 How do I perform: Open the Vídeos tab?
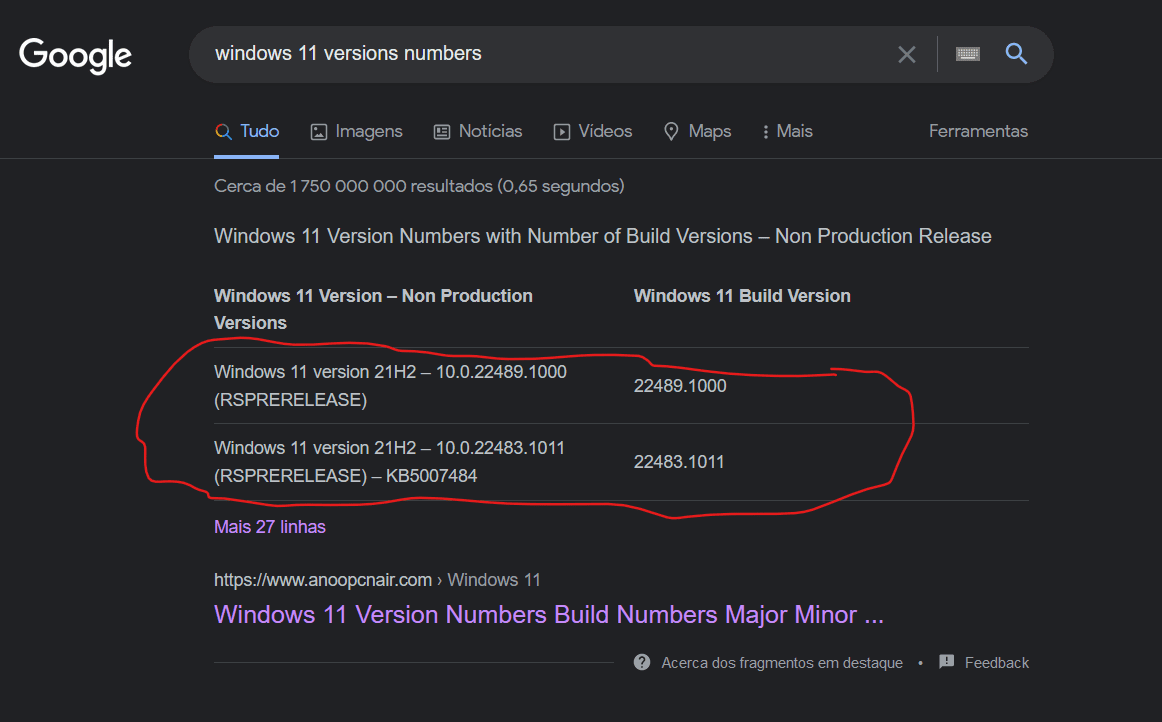(x=593, y=131)
